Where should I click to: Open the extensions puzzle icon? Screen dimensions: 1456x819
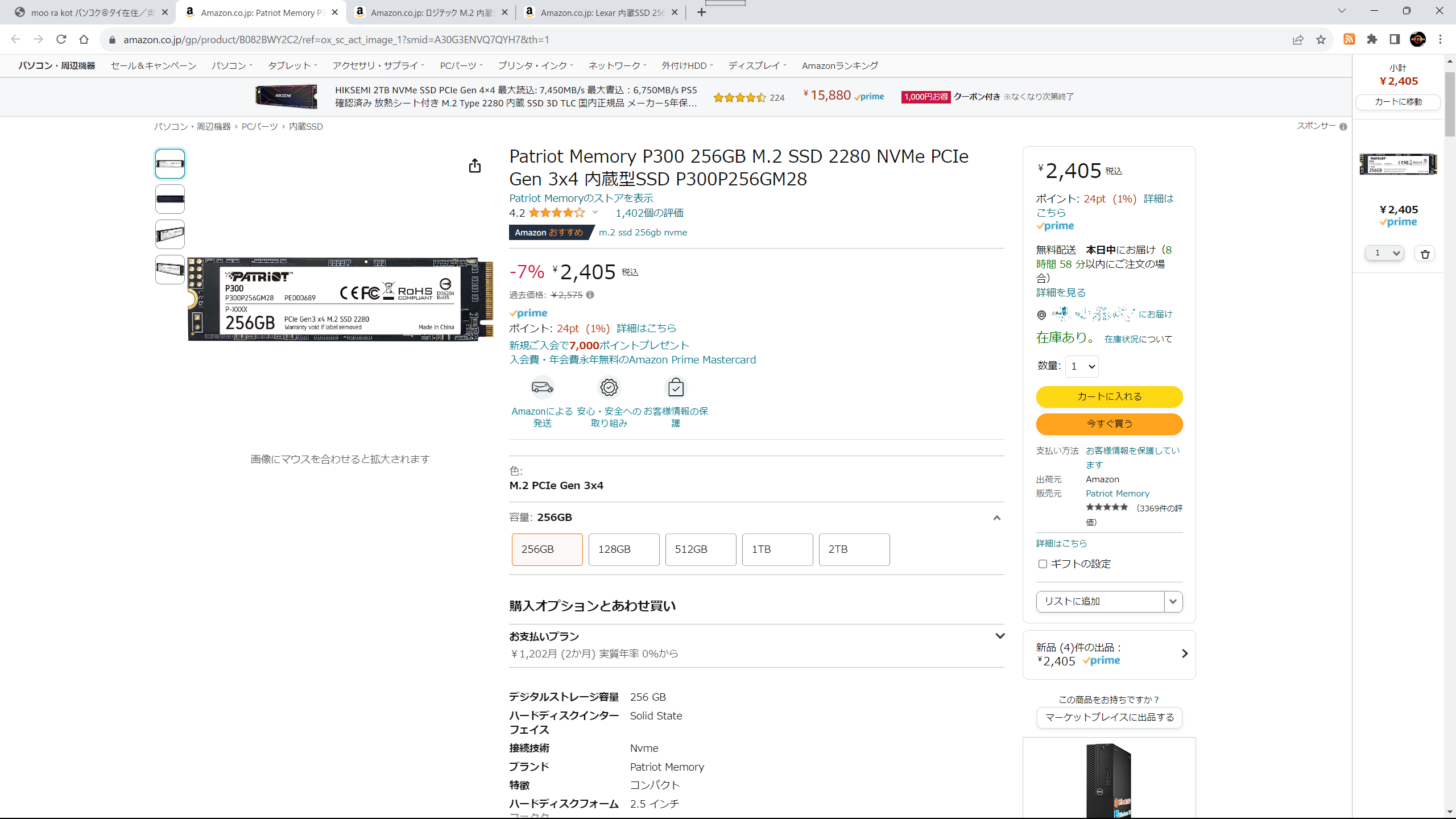point(1372,39)
